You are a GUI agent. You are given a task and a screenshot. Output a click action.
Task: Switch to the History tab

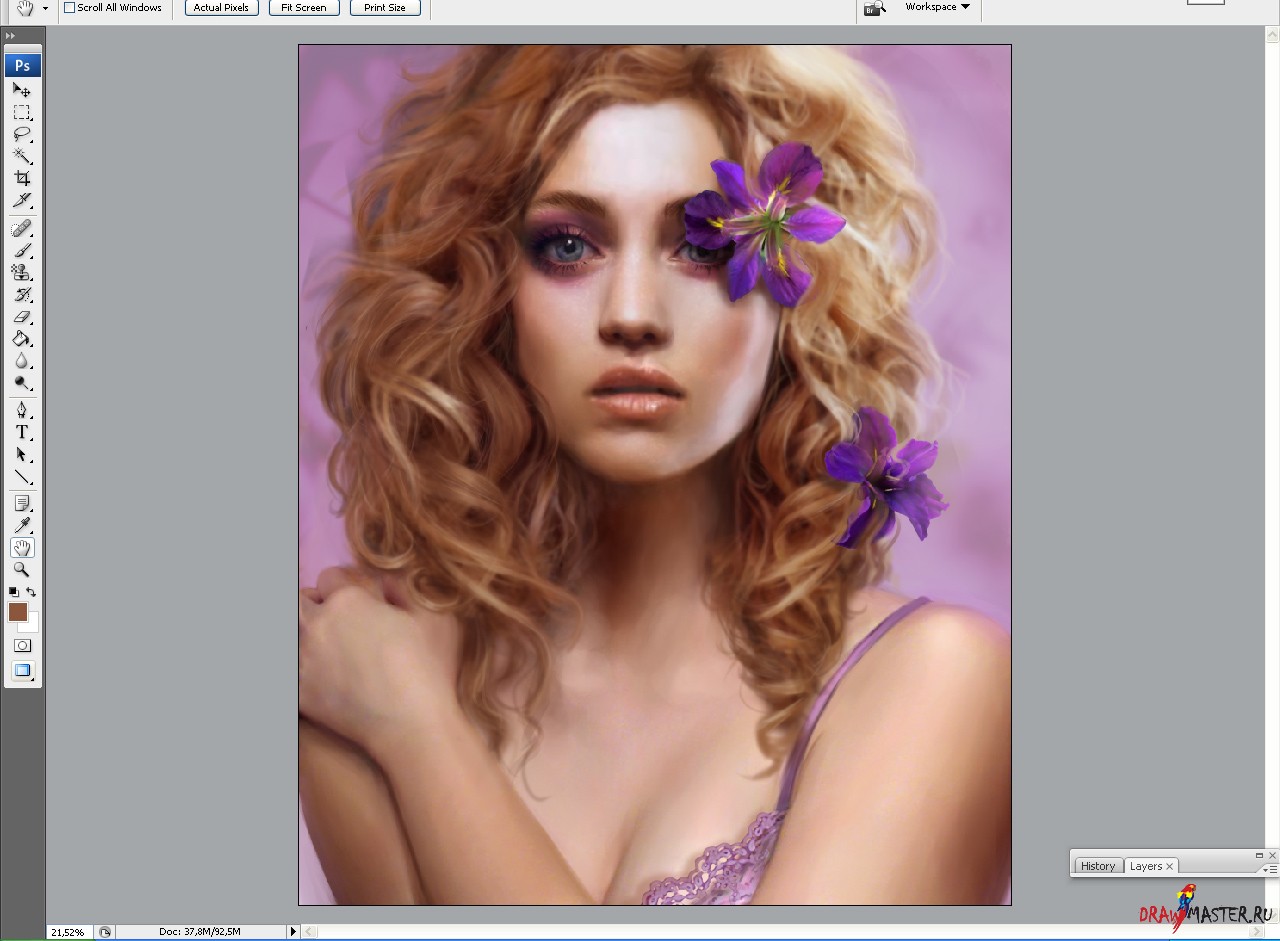point(1097,866)
